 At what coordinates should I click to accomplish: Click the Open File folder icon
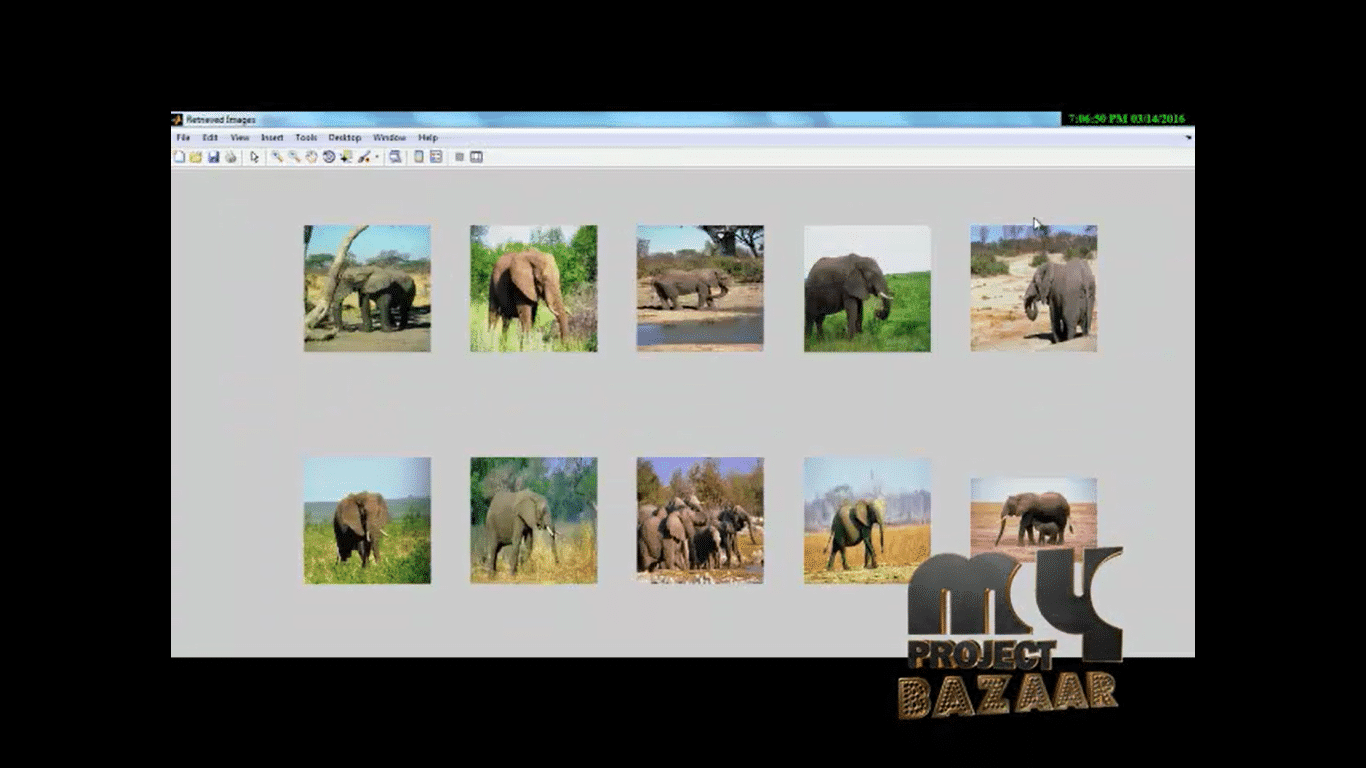pyautogui.click(x=196, y=157)
